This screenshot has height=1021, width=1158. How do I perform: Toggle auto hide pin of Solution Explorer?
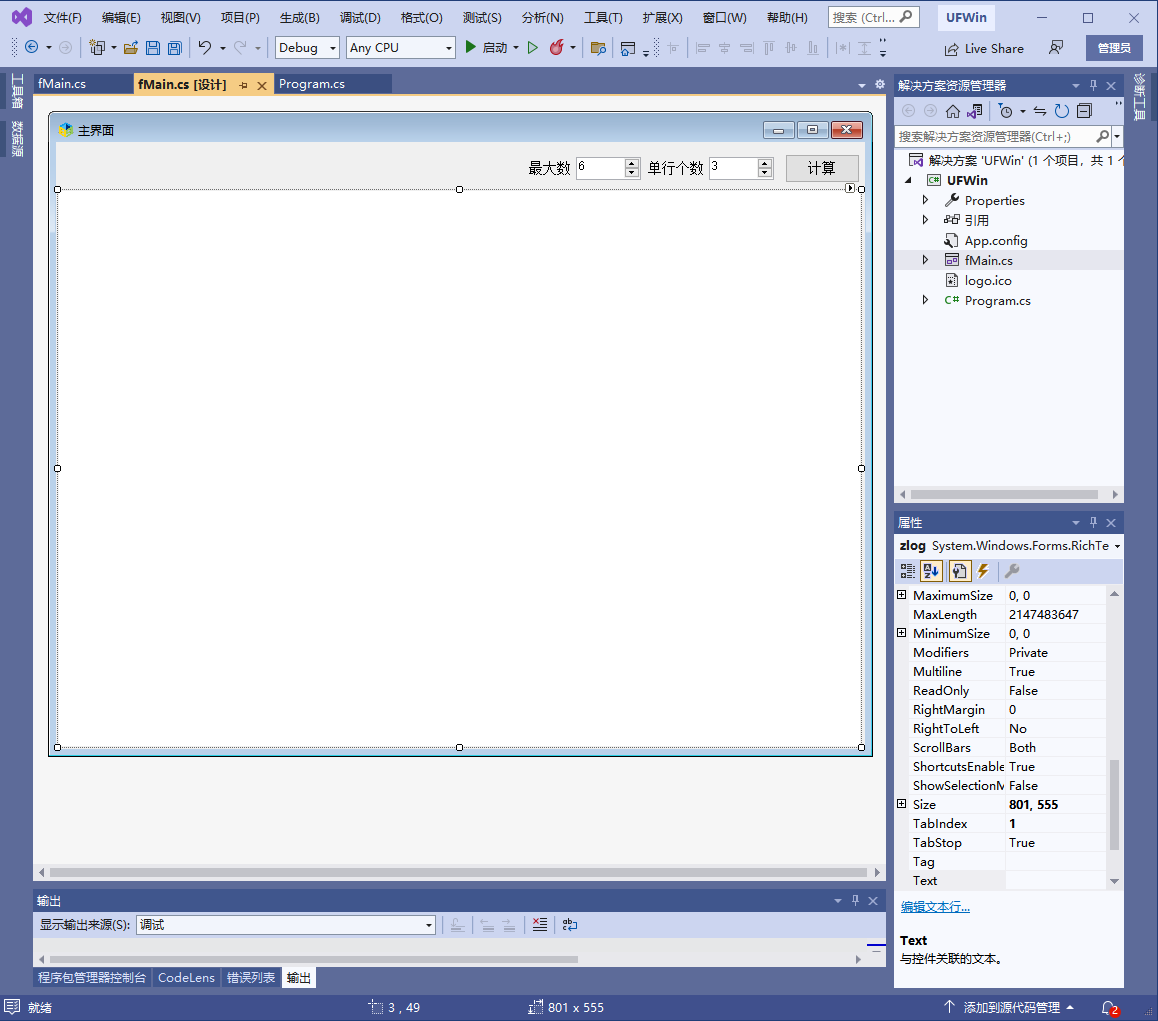click(1094, 86)
